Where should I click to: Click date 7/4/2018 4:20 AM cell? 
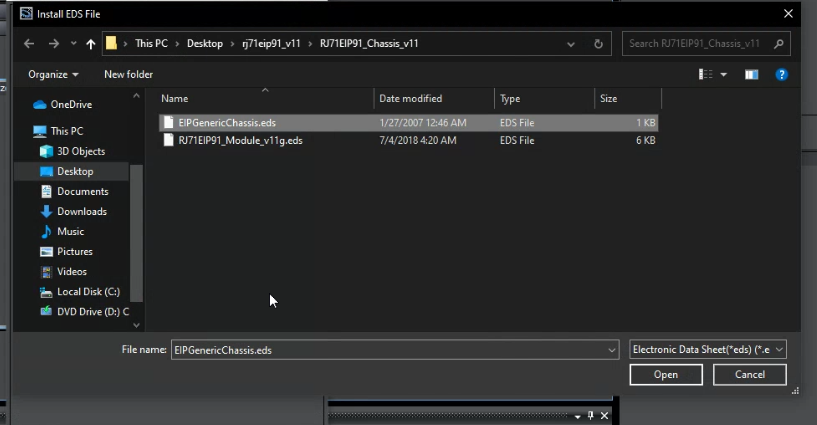(x=418, y=140)
